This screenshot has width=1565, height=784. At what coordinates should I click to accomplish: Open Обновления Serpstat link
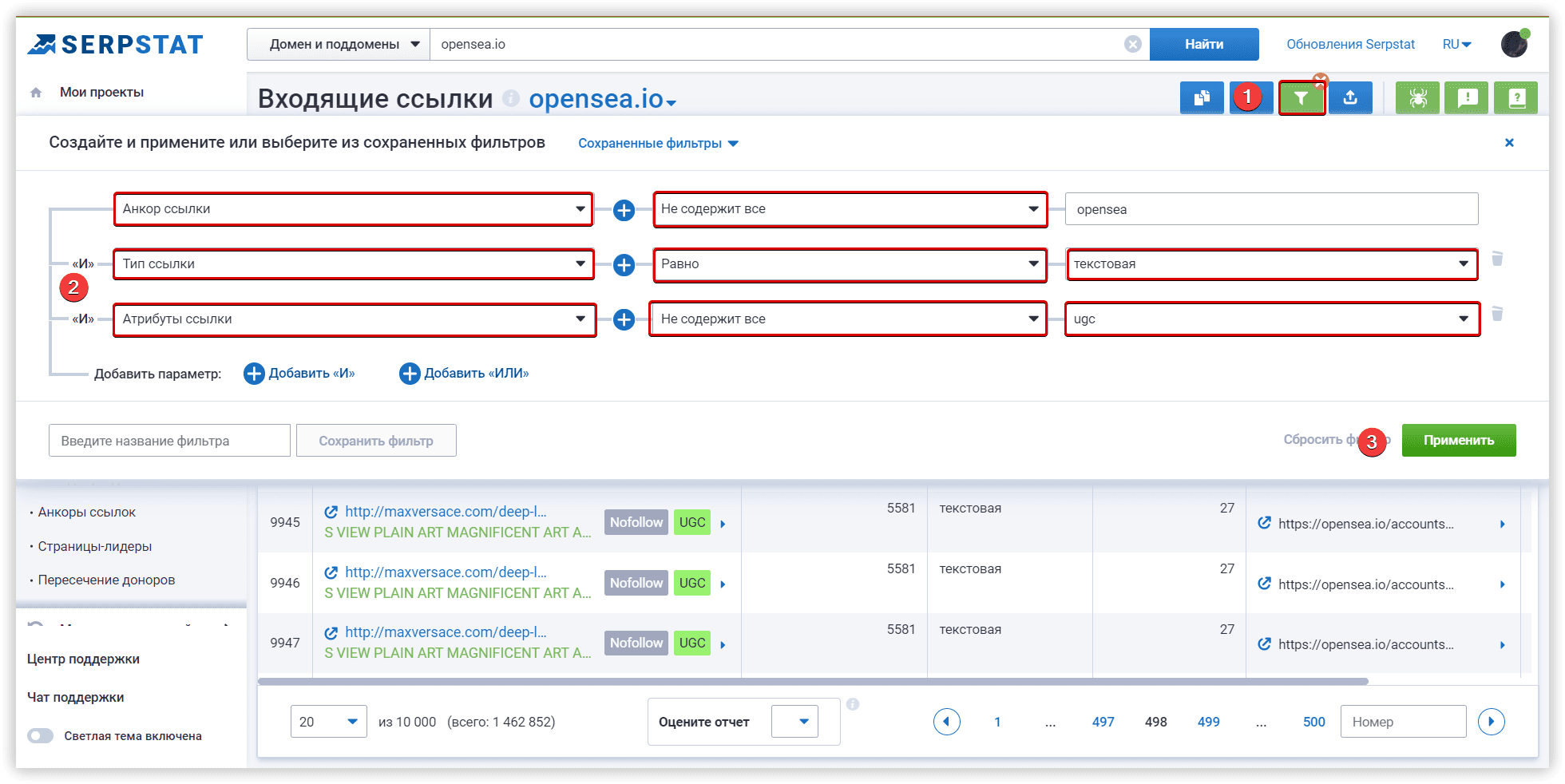coord(1350,45)
